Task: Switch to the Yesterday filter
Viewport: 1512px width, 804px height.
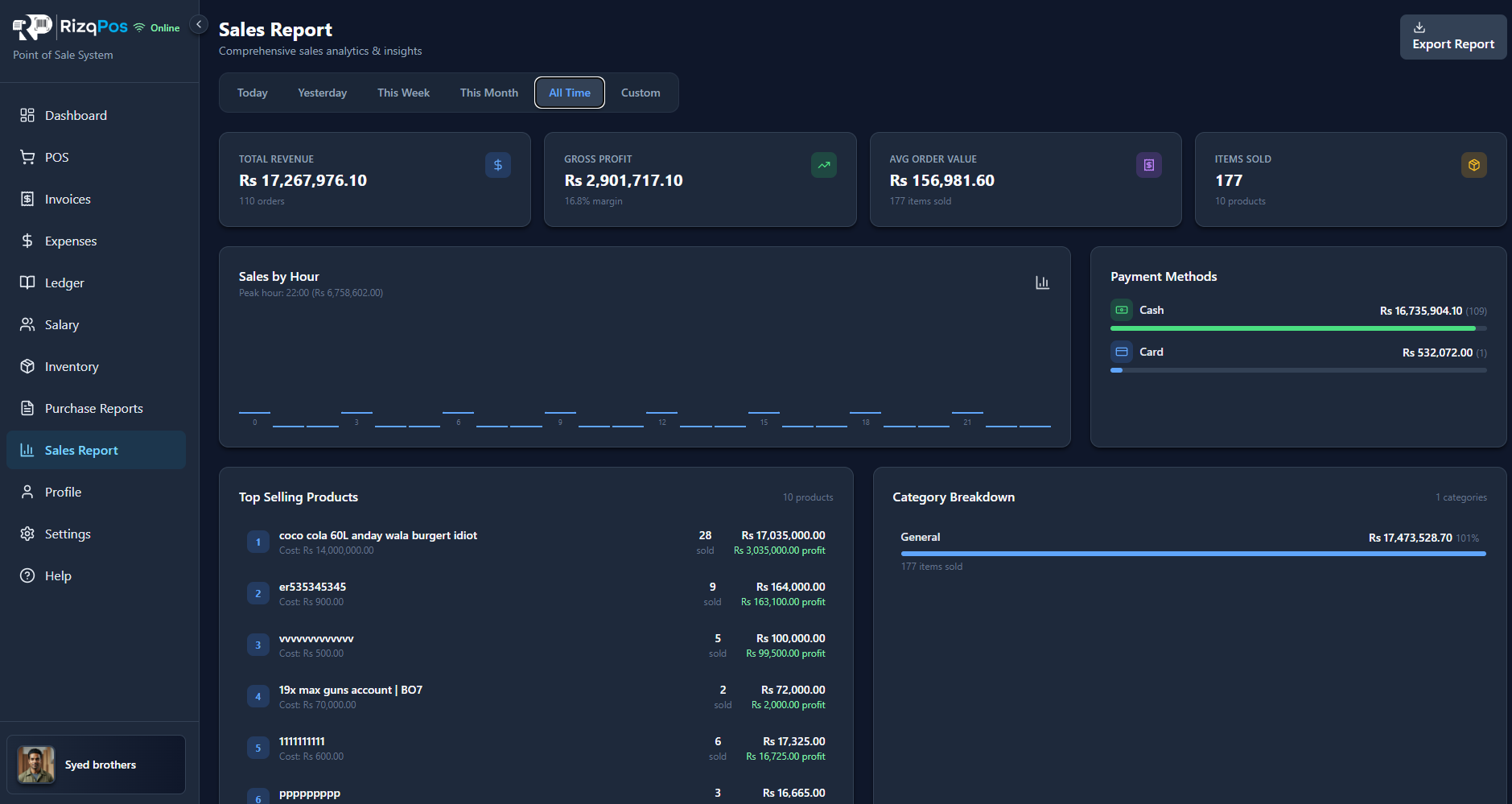Action: coord(322,93)
